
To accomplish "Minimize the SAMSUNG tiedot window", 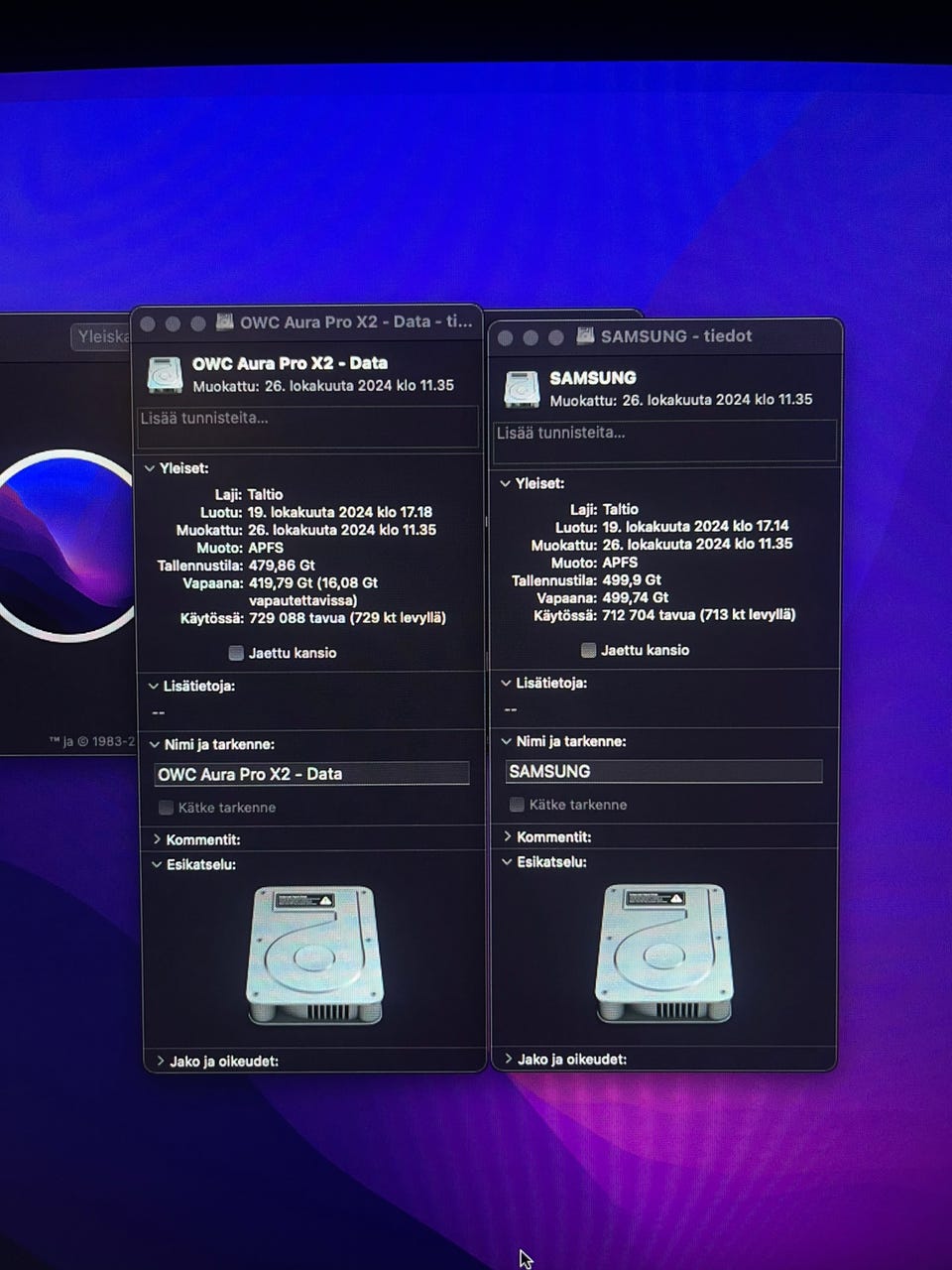I will click(531, 337).
